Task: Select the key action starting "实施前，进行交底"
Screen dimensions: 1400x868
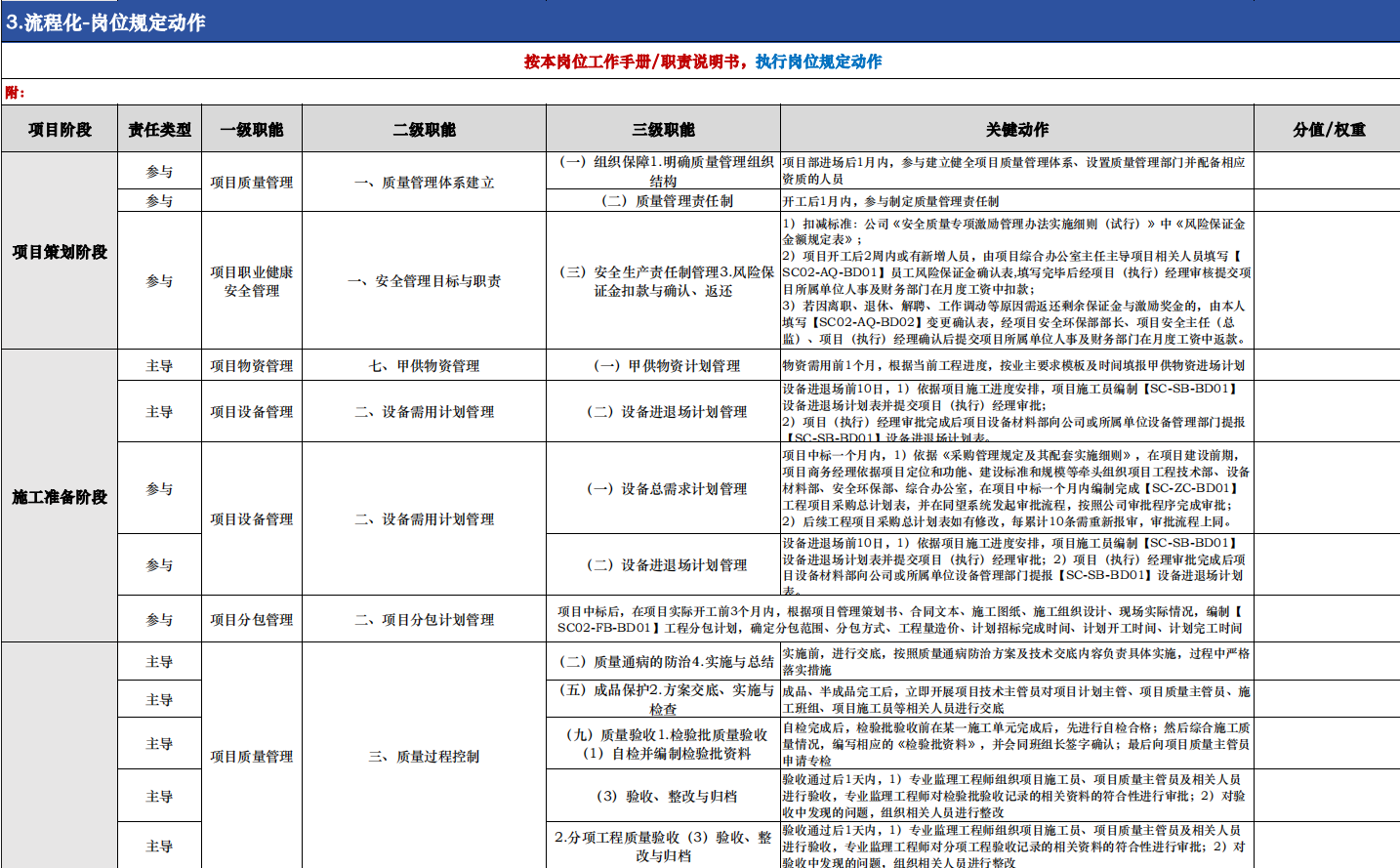Action: point(1015,662)
